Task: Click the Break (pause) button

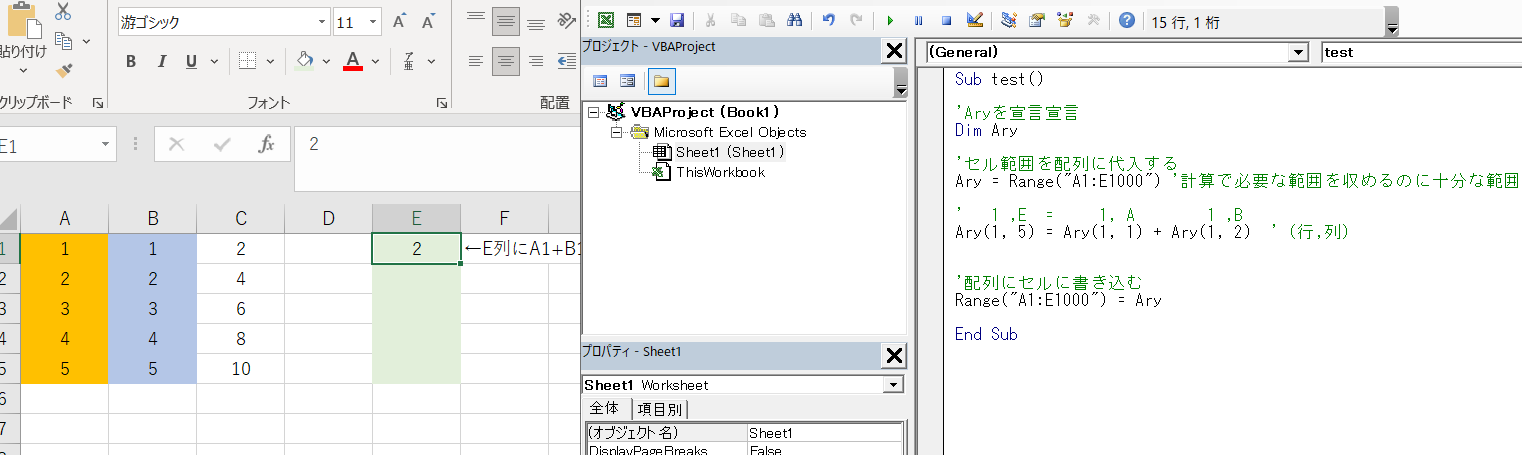Action: (918, 20)
